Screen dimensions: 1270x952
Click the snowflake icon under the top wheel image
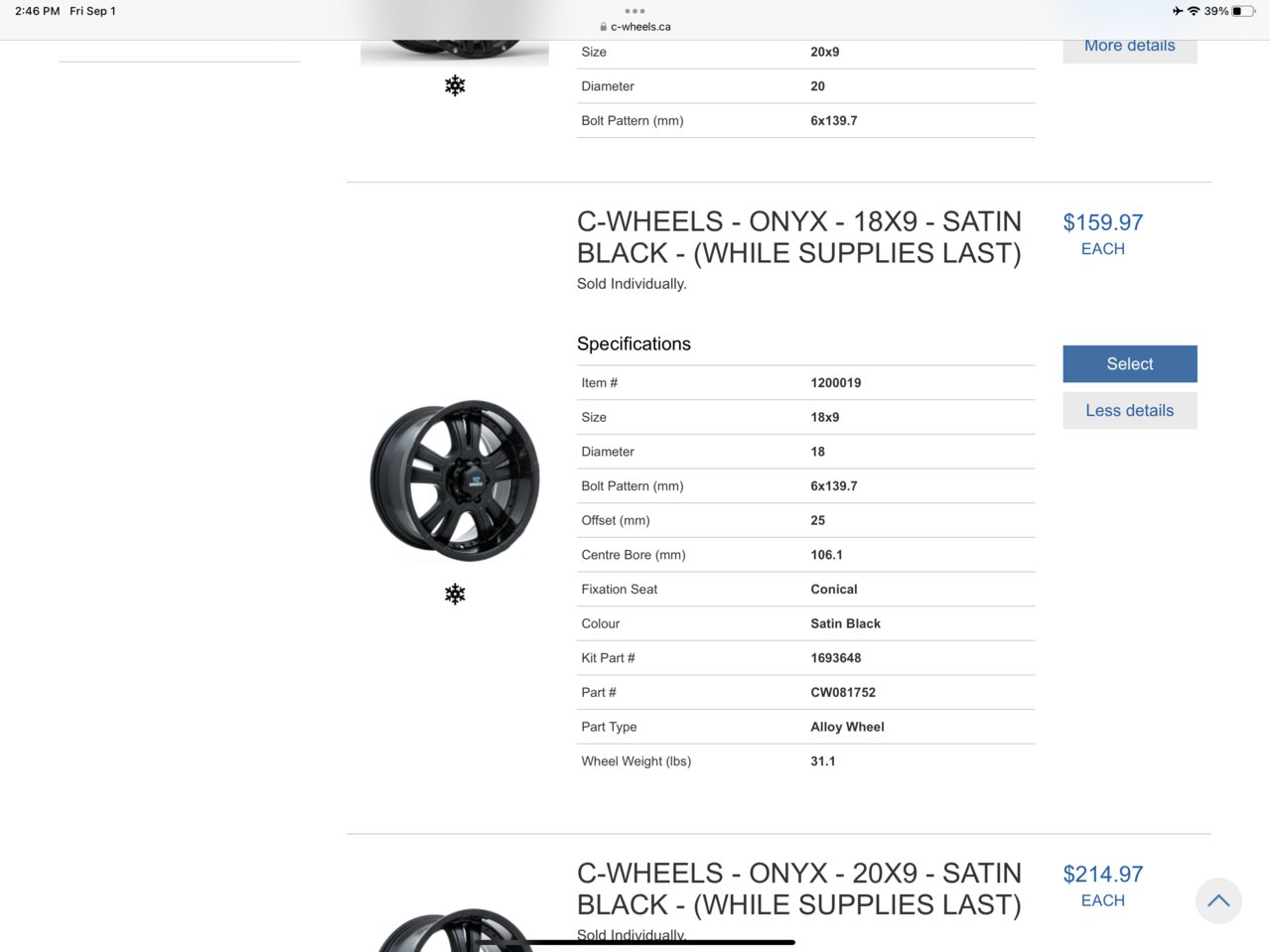click(x=455, y=85)
